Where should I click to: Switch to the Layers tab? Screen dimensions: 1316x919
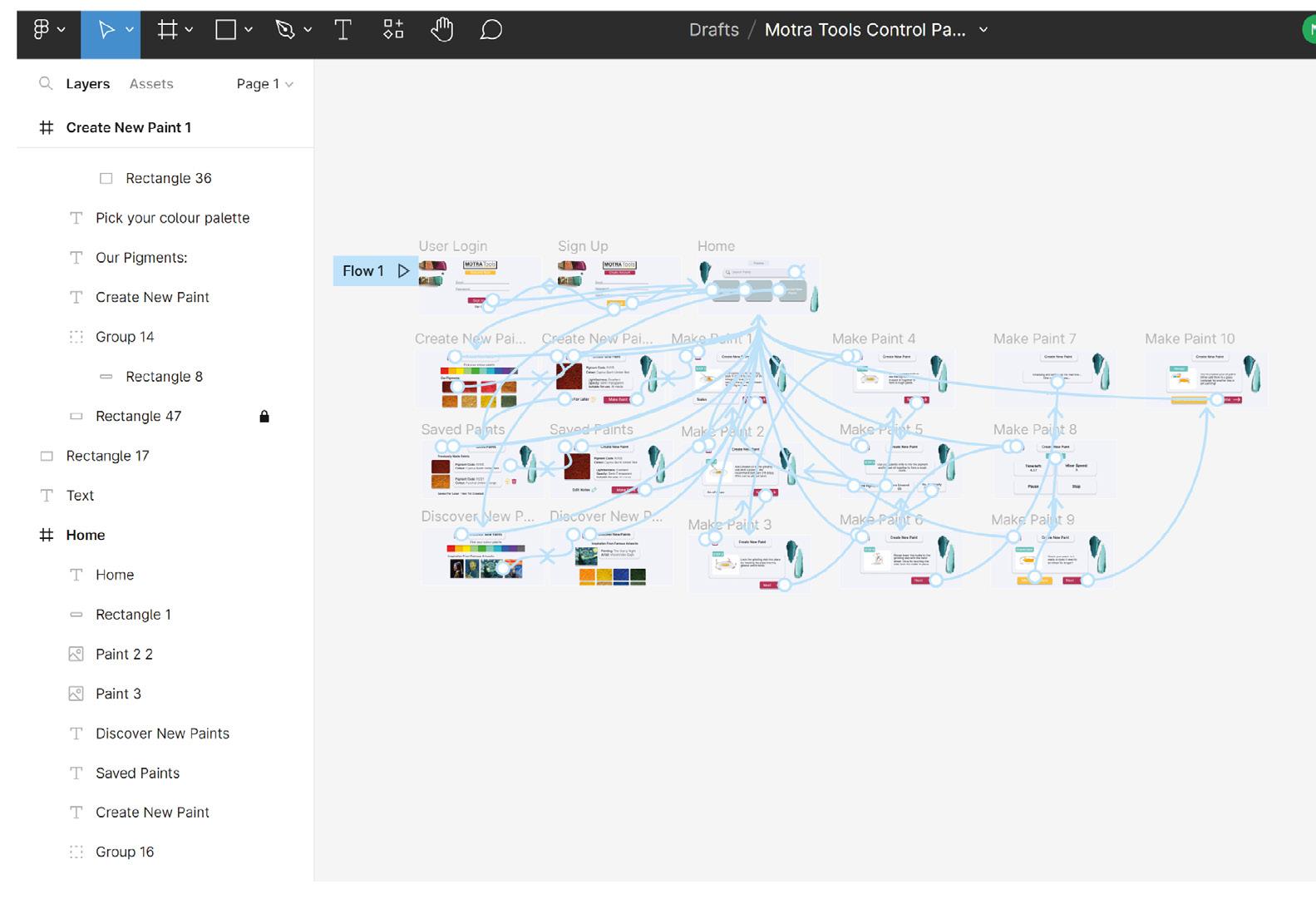tap(88, 84)
